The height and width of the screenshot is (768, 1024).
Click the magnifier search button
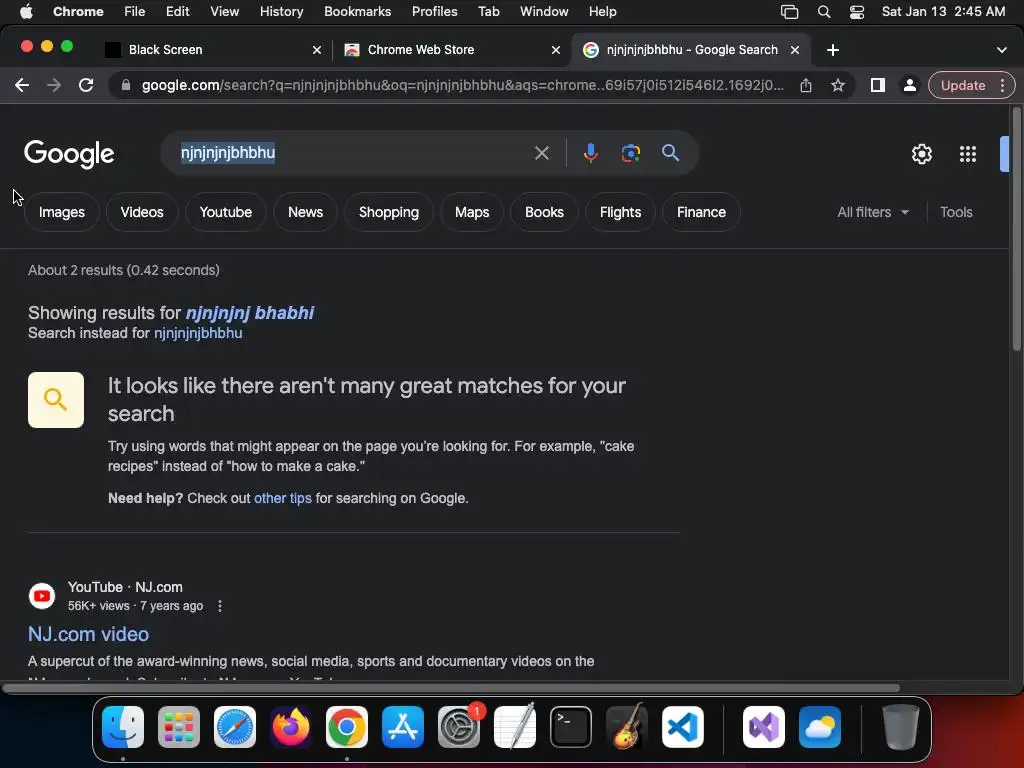coord(670,153)
